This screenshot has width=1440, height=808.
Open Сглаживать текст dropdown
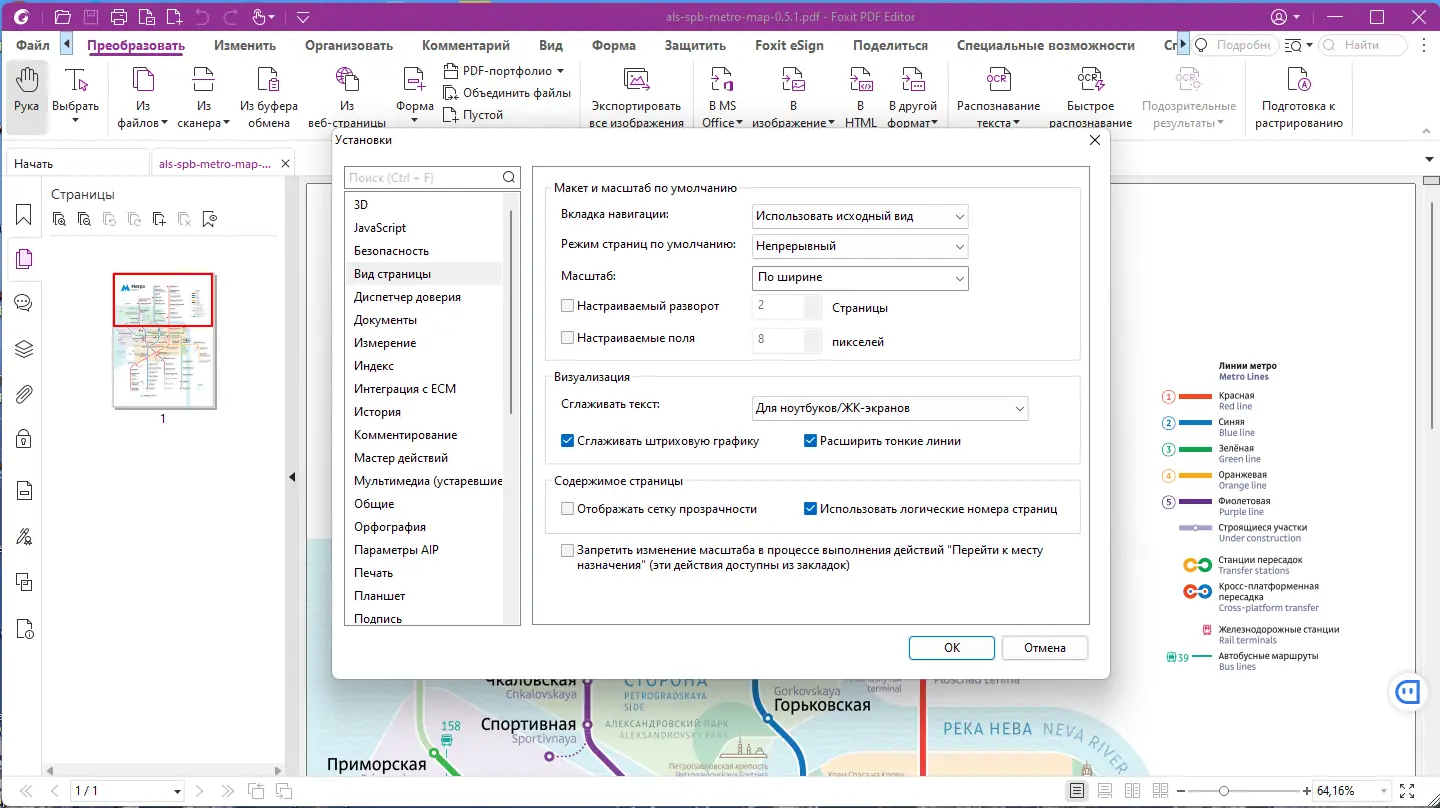[x=890, y=408]
